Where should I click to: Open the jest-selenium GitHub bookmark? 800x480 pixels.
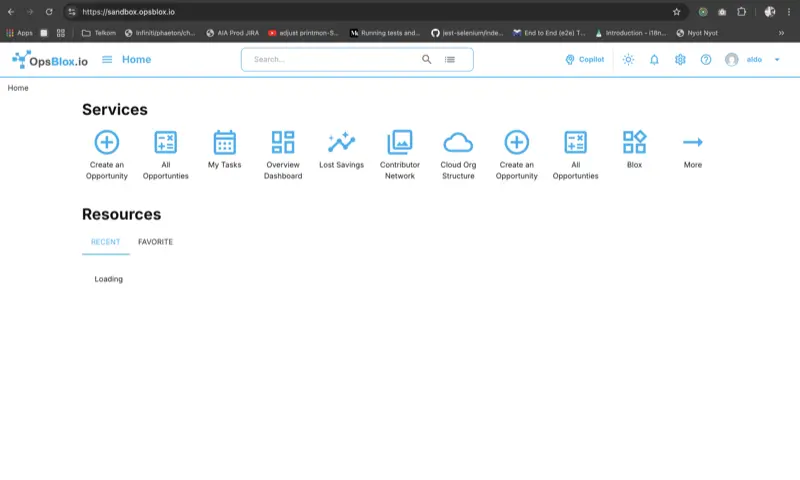[467, 33]
